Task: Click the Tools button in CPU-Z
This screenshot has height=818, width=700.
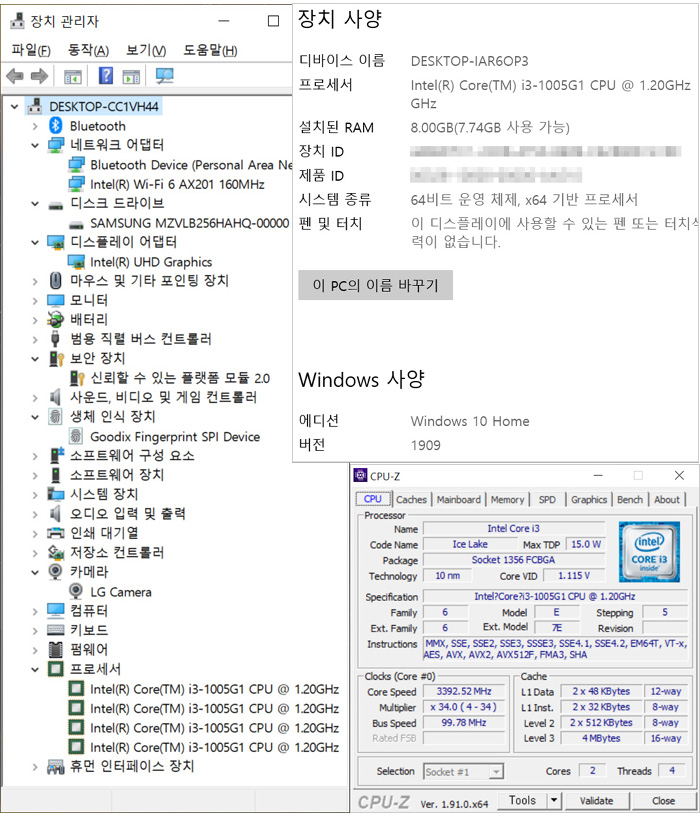Action: tap(522, 800)
